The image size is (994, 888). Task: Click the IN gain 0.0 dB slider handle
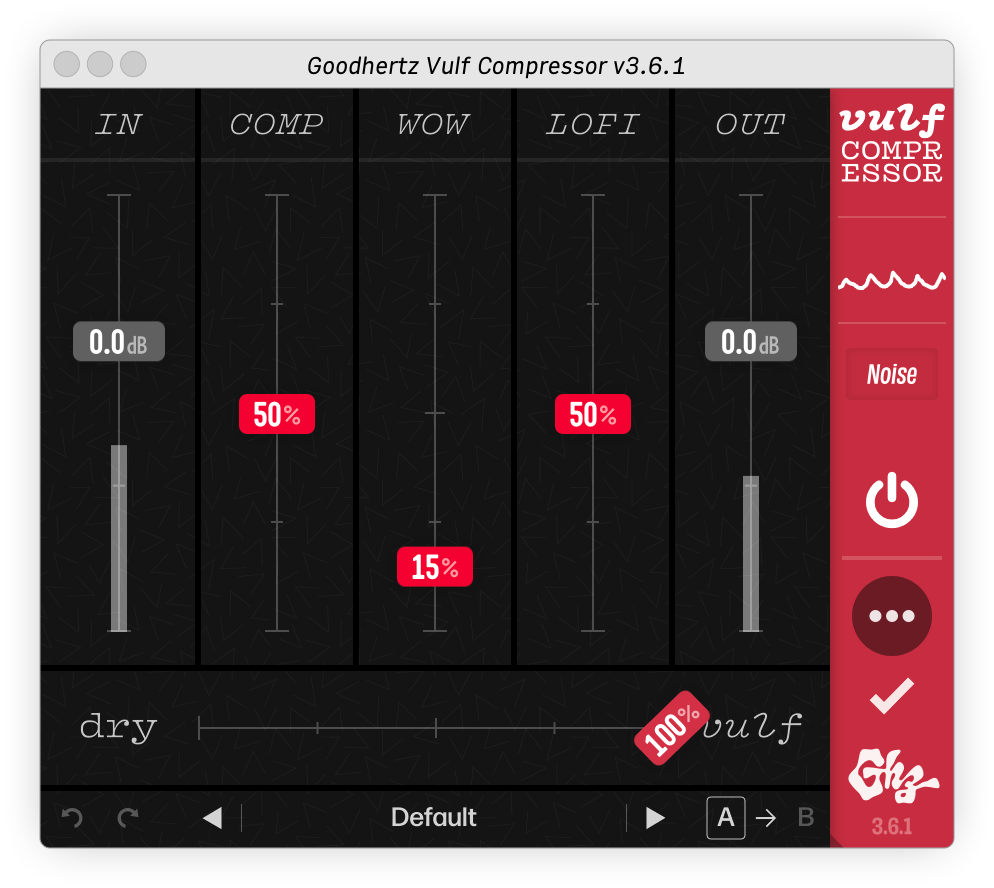(x=119, y=341)
